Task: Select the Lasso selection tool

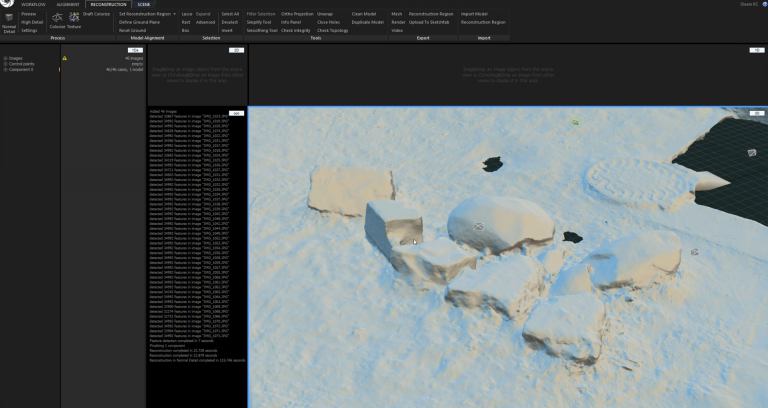Action: click(187, 14)
